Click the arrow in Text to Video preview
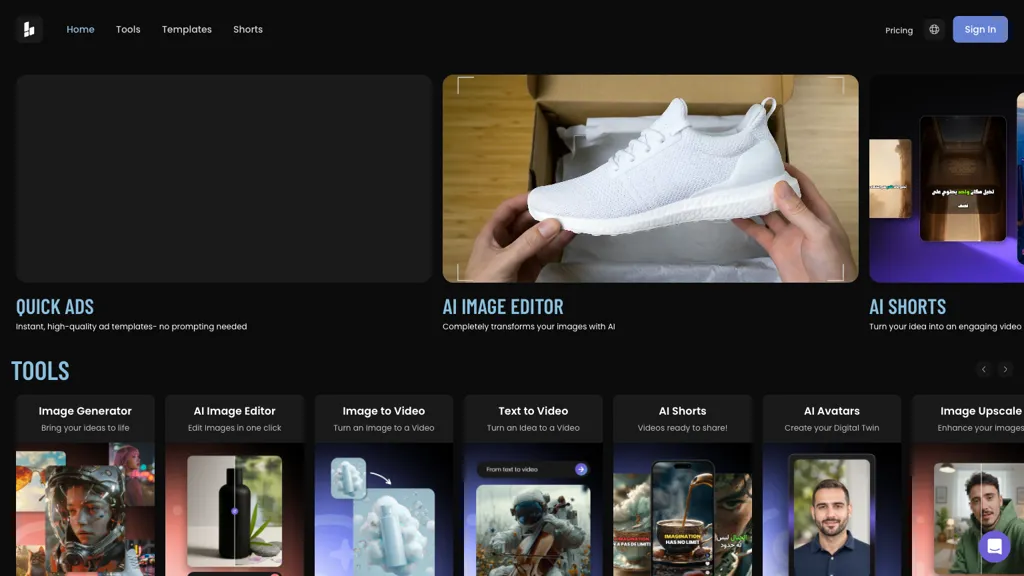Screen dimensions: 1024x576 (x=581, y=469)
